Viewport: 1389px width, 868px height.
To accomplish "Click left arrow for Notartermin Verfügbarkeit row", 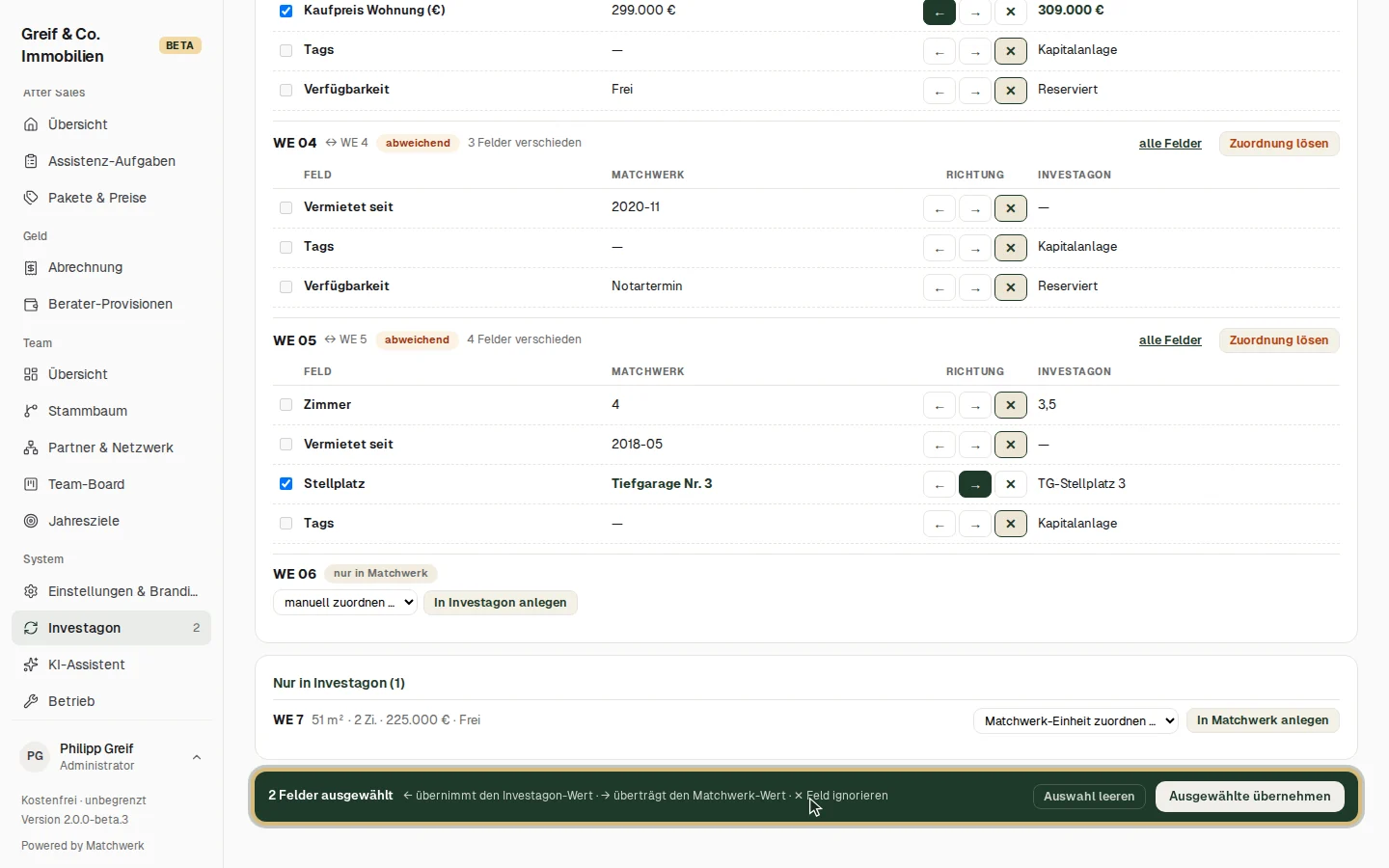I will pos(940,286).
